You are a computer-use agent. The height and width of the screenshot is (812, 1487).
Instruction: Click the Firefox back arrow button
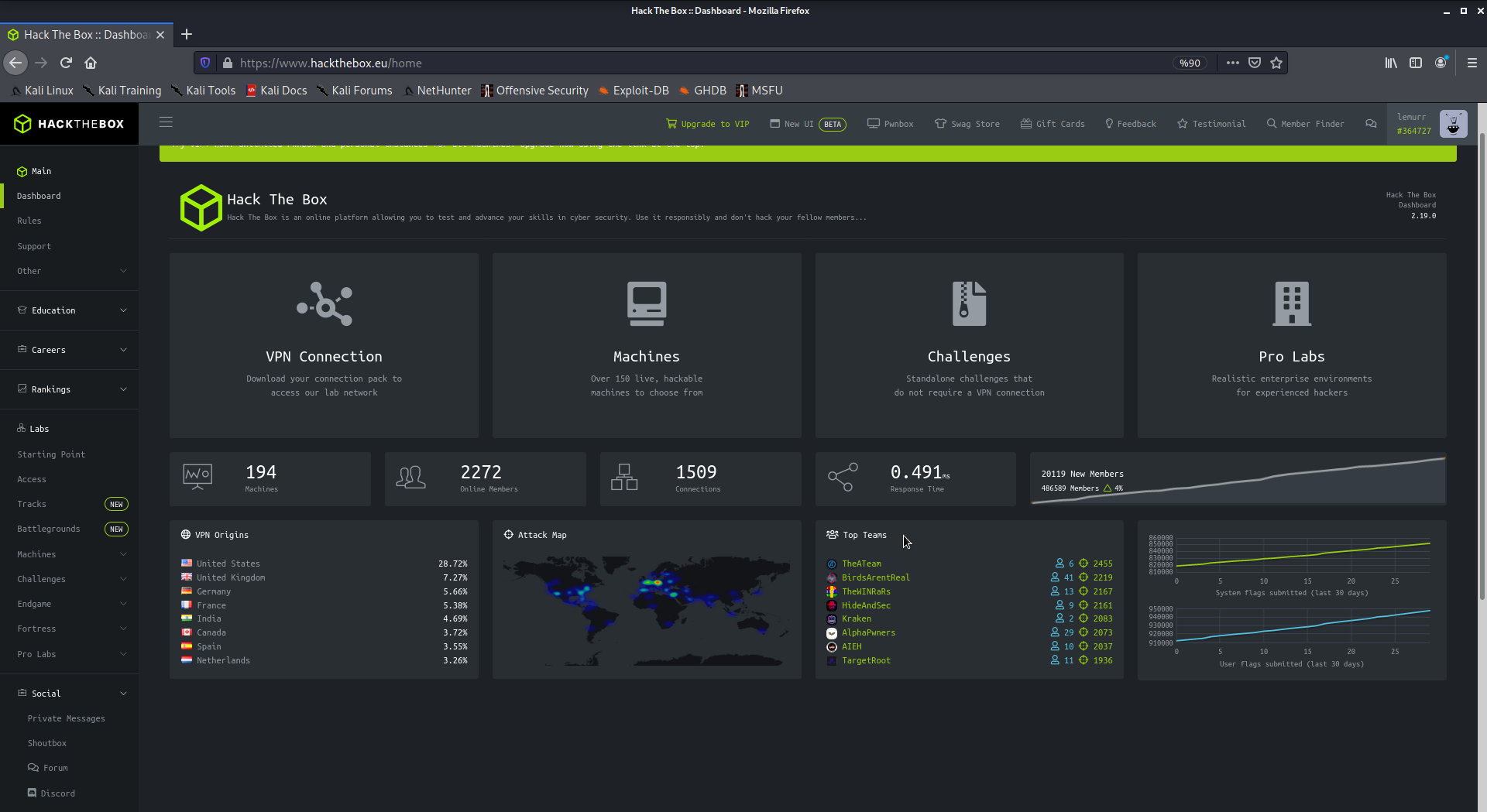pos(15,63)
